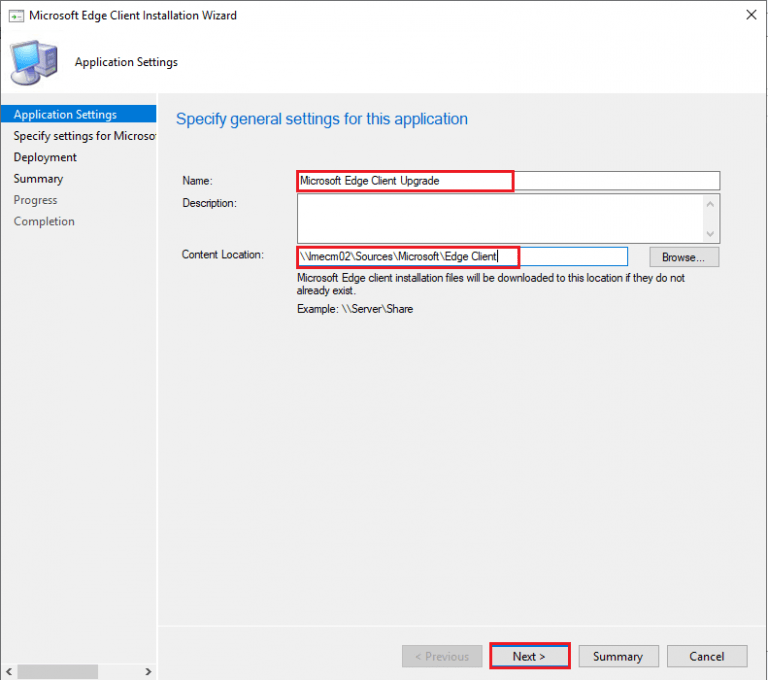Viewport: 768px width, 680px height.
Task: Go to the Deployment step
Action: (x=45, y=157)
